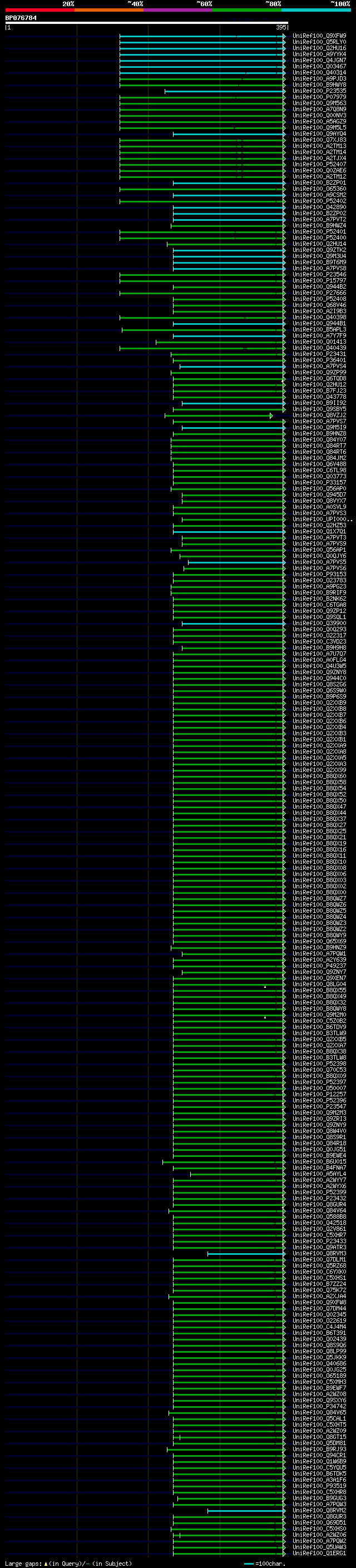Select label UniRef100_P93153
The width and height of the screenshot is (356, 1568).
(x=319, y=575)
